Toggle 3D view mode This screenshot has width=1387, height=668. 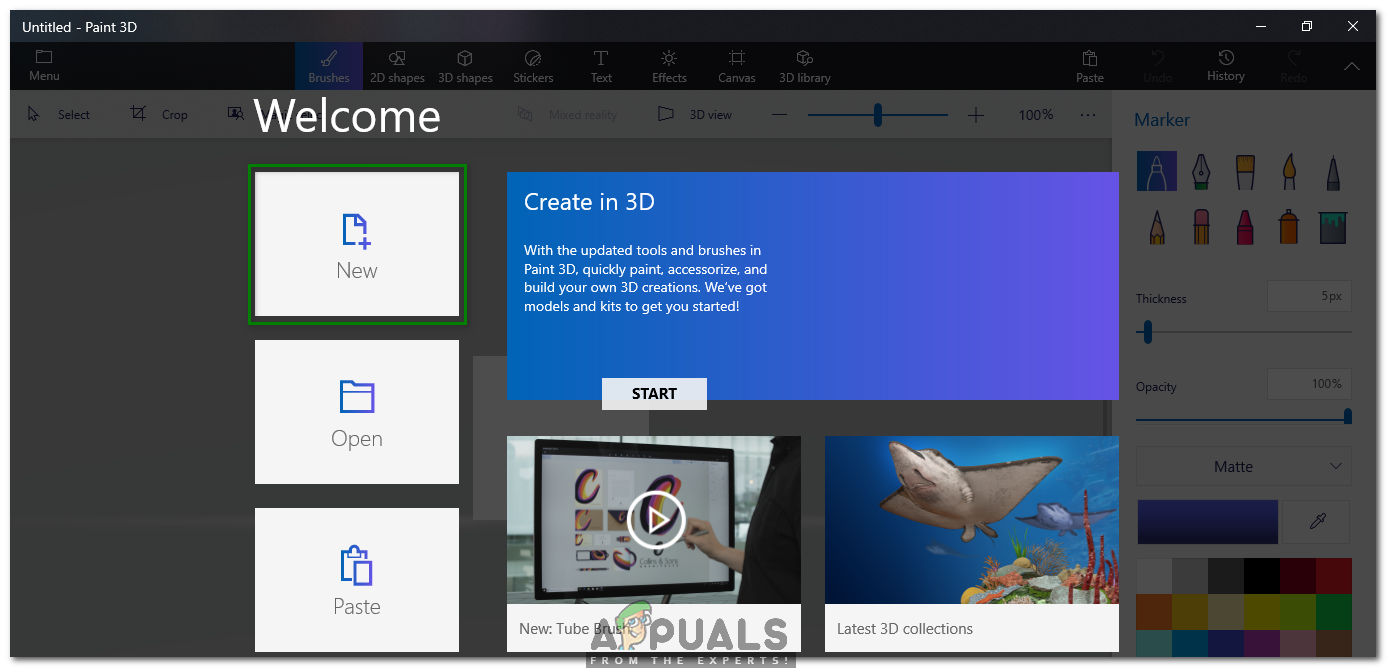(x=694, y=114)
